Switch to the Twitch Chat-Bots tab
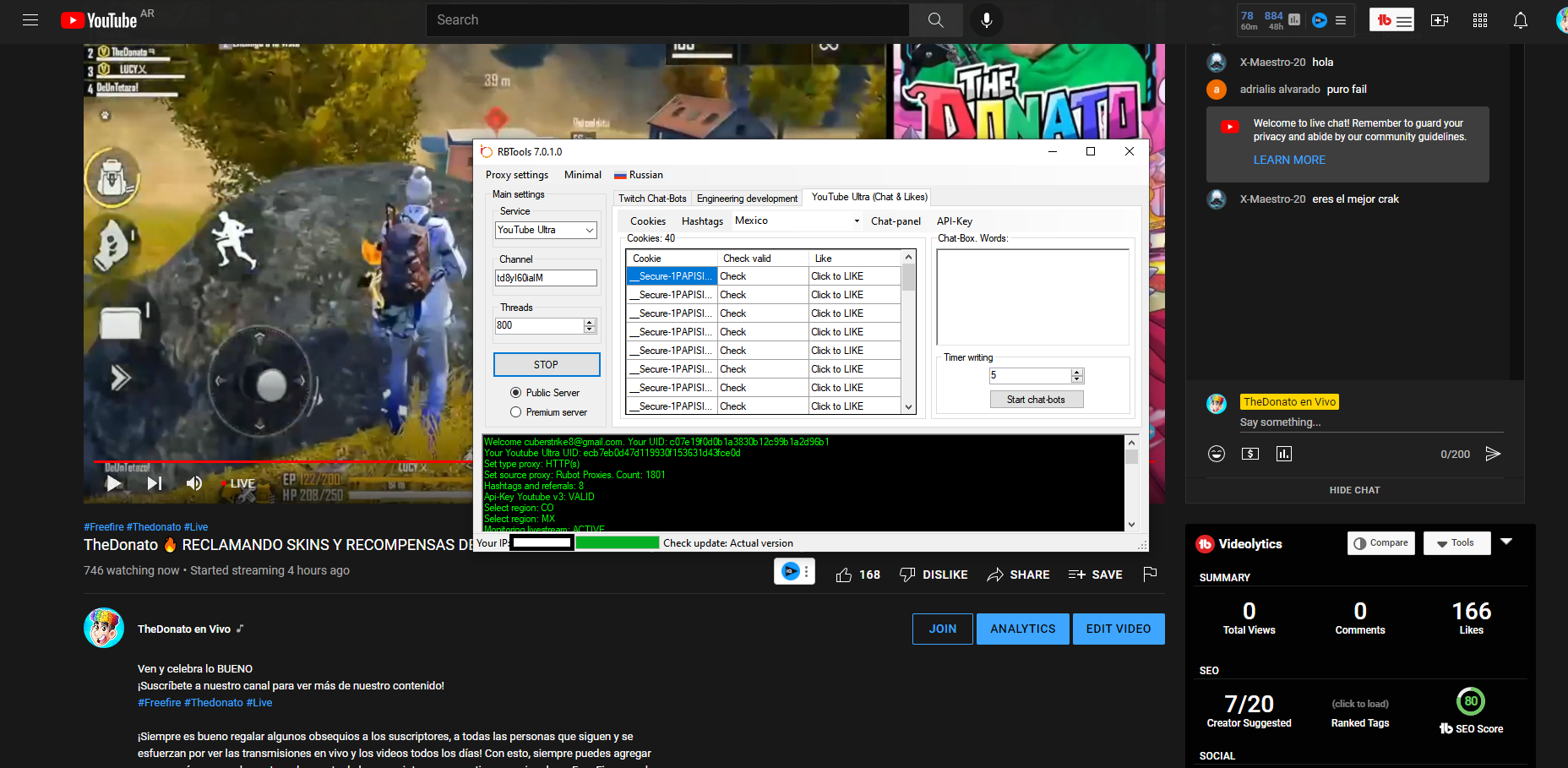This screenshot has width=1568, height=768. point(652,199)
